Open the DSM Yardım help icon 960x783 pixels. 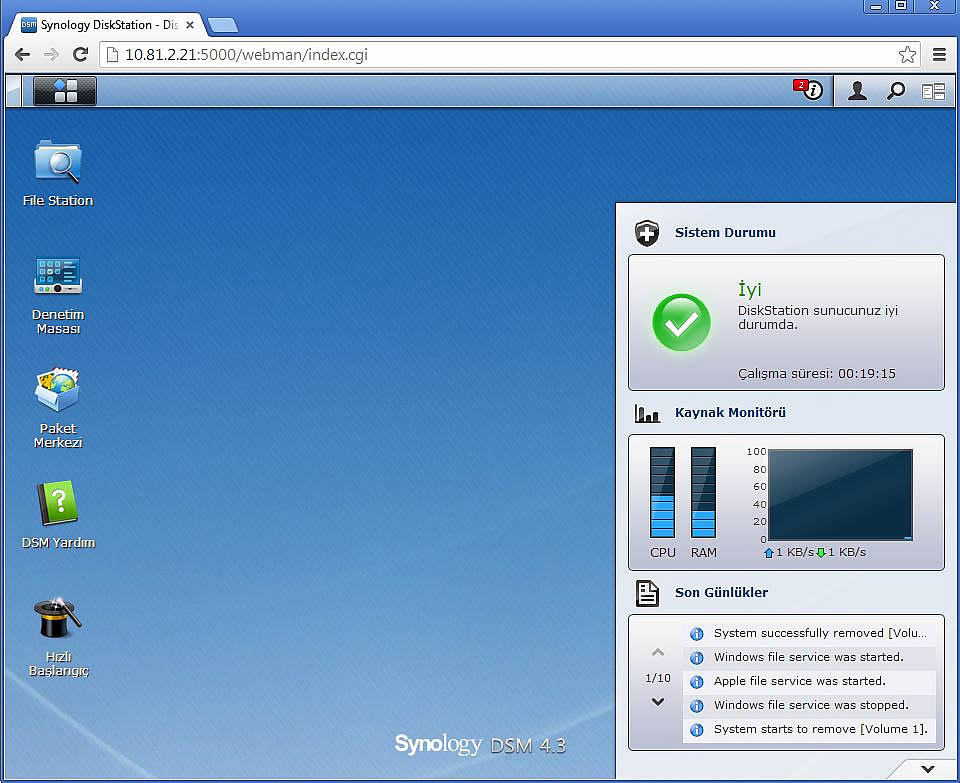pyautogui.click(x=58, y=505)
